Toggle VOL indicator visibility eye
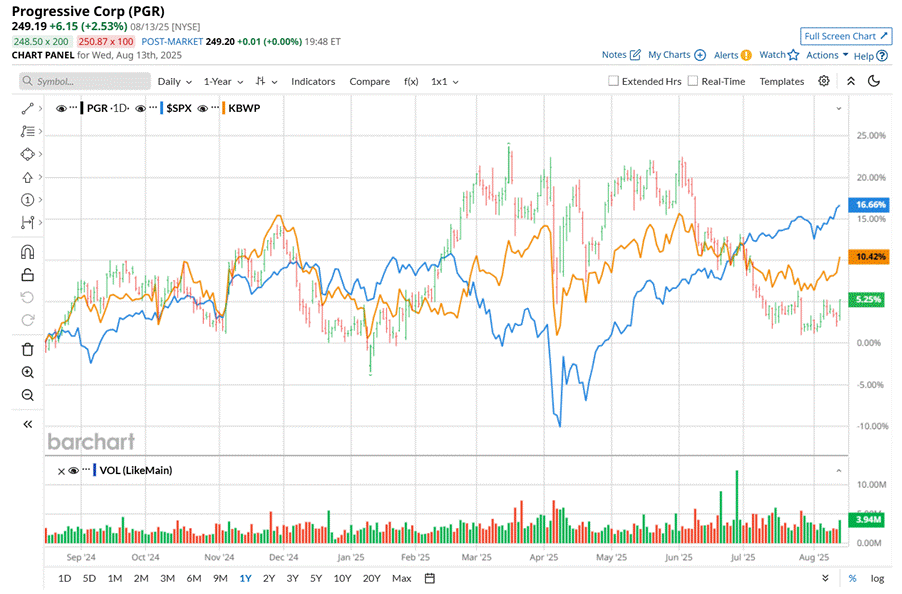 [x=74, y=470]
